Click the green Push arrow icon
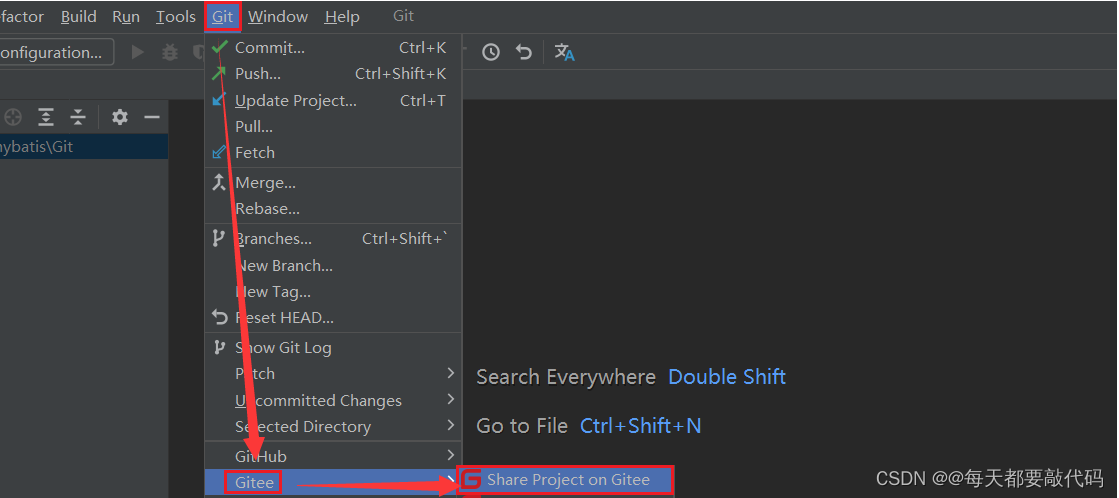 pos(219,73)
